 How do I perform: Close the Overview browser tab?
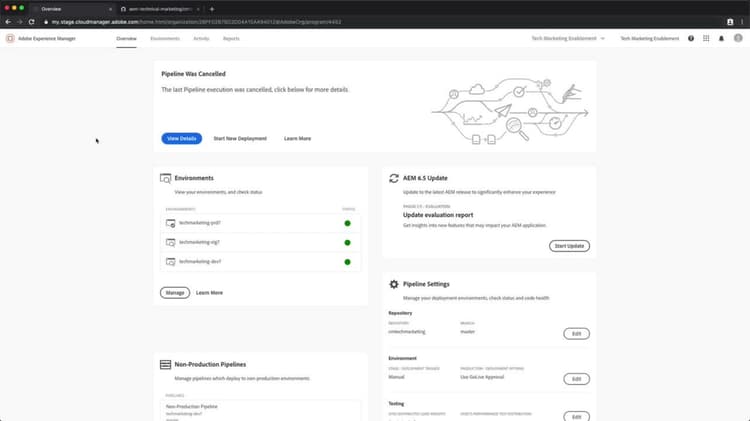click(110, 9)
